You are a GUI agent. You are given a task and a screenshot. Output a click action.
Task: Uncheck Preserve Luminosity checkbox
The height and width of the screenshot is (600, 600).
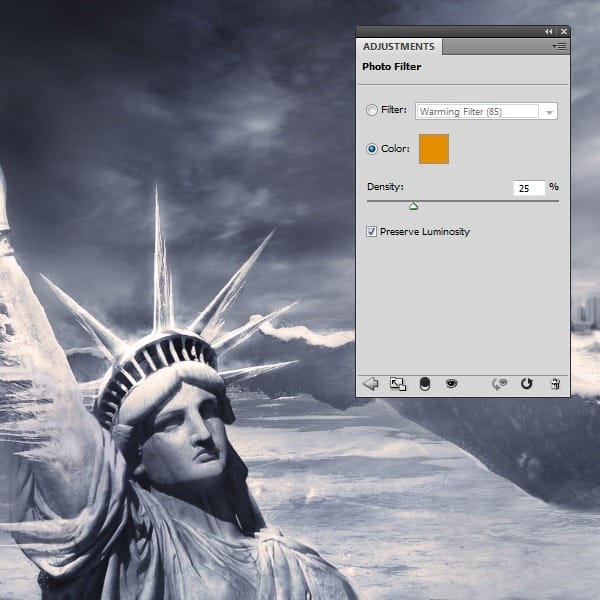[372, 232]
